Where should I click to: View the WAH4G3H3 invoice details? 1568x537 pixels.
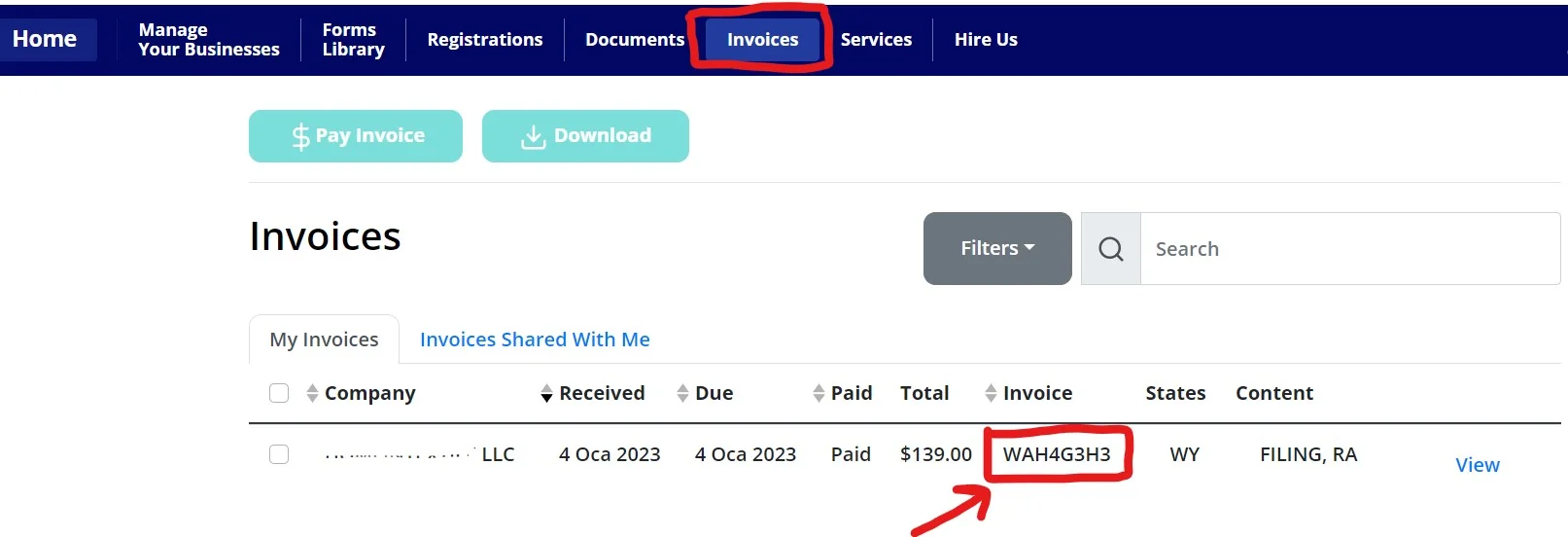pos(1477,465)
